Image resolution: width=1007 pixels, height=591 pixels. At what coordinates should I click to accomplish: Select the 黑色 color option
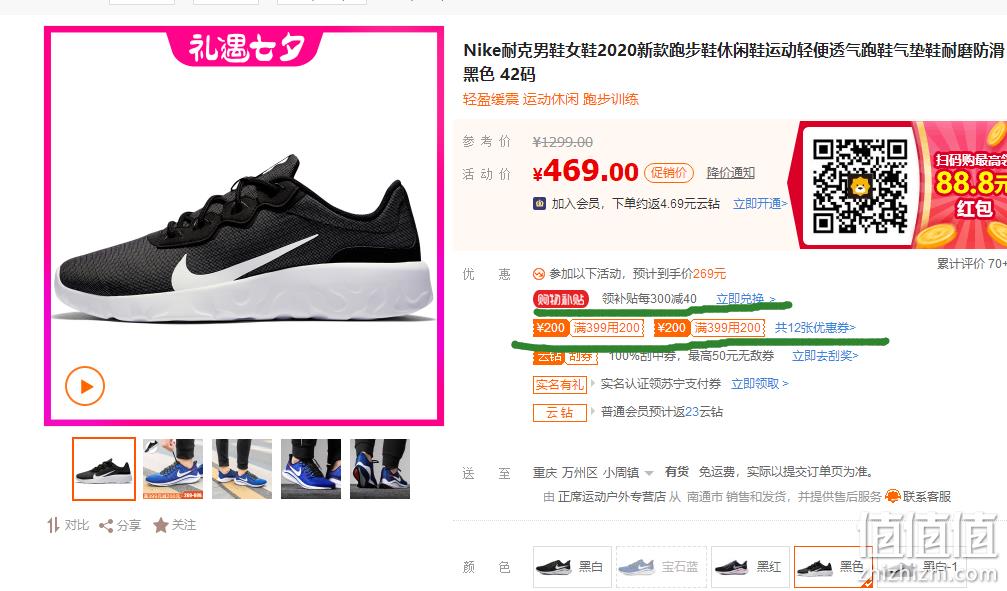click(833, 567)
